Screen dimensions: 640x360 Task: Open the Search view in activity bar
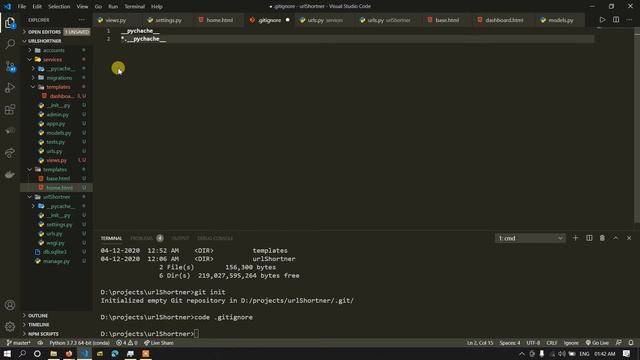pyautogui.click(x=10, y=44)
